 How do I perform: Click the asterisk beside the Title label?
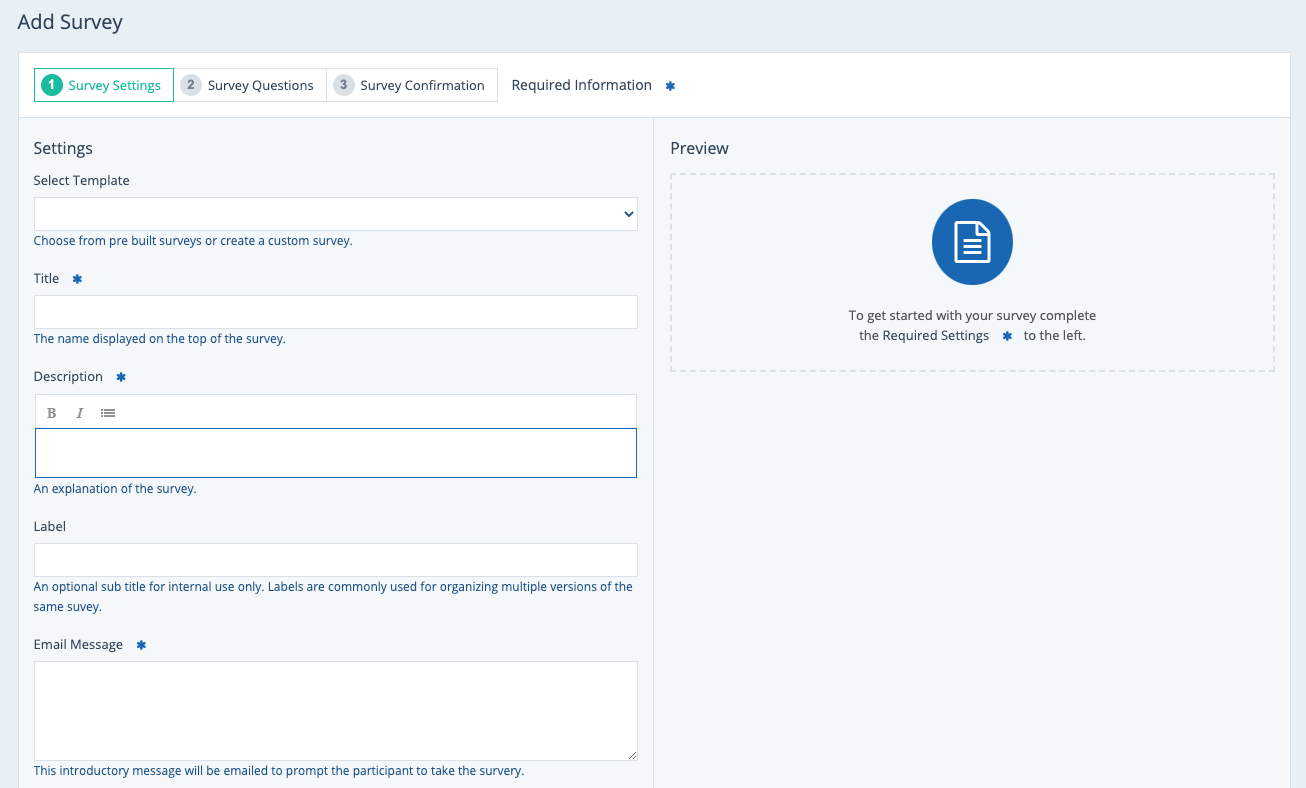coord(77,279)
